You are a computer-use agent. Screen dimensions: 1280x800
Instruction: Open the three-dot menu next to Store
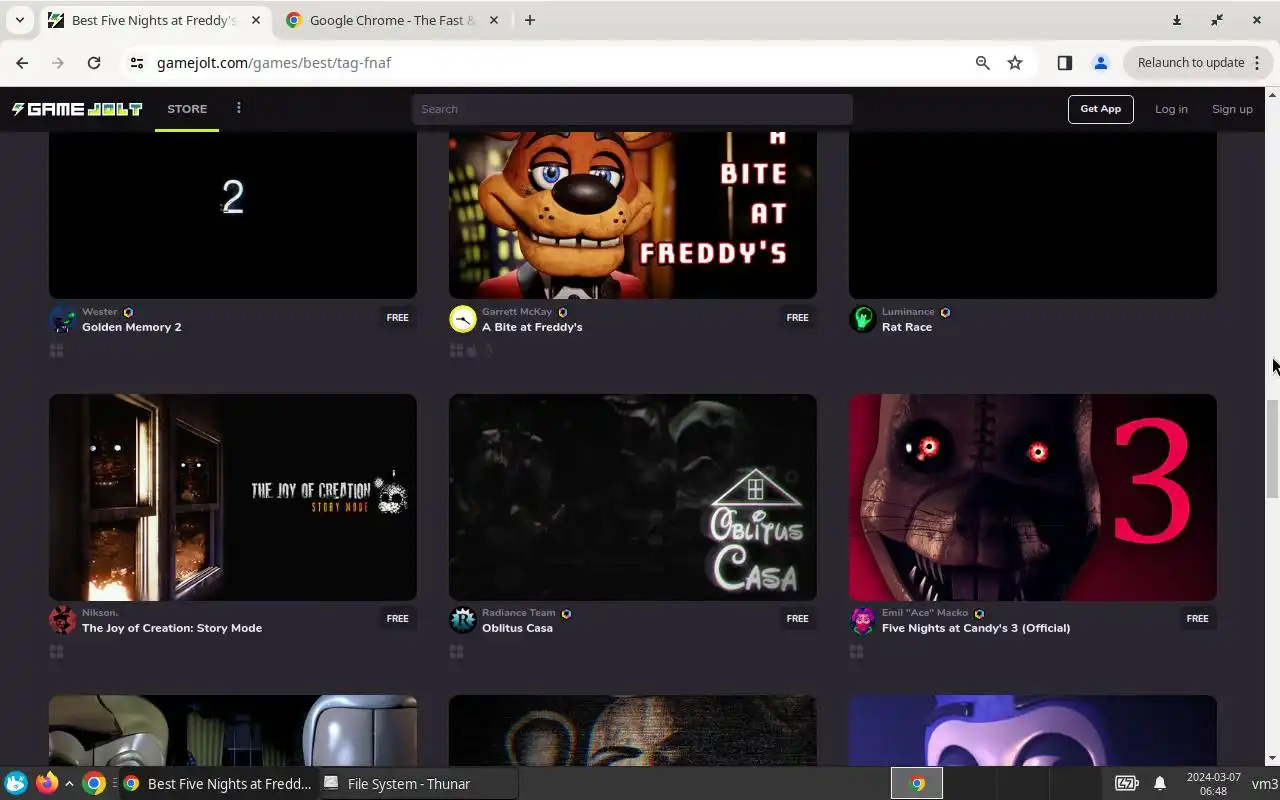[238, 108]
